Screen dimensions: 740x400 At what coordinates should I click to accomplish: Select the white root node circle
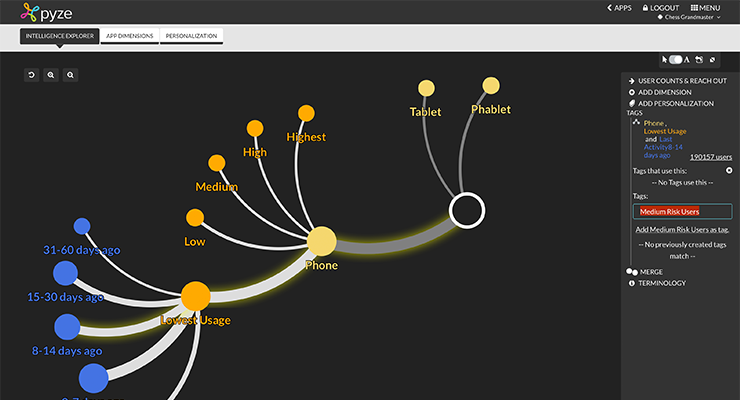click(467, 210)
